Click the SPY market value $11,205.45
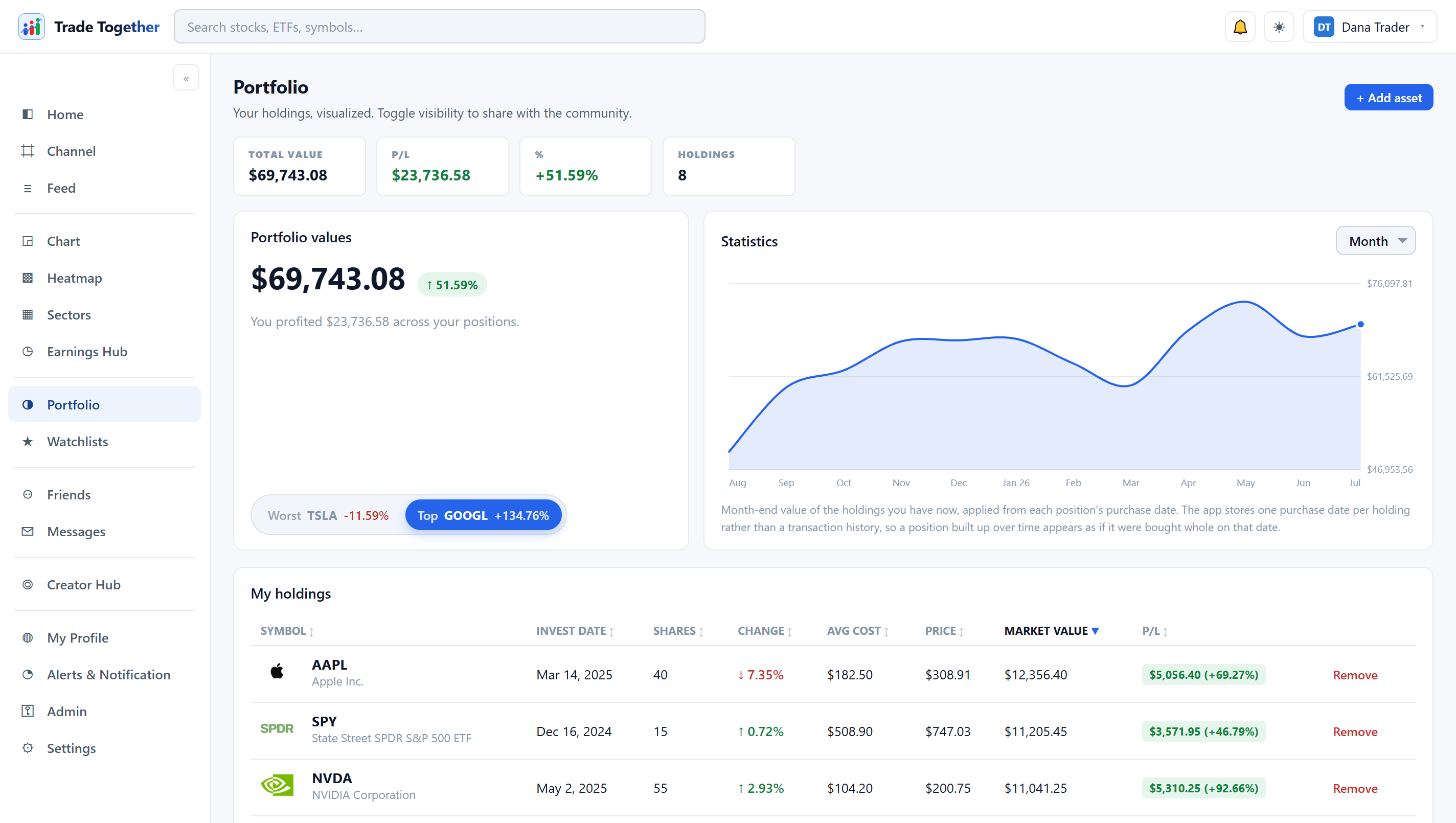 coord(1035,731)
